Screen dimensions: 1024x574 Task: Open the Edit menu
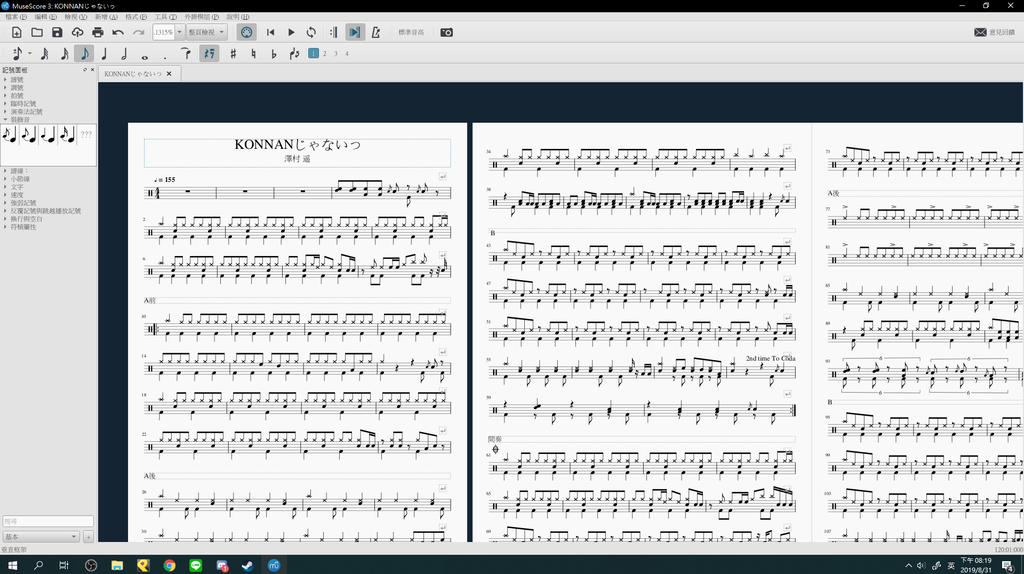pos(45,17)
